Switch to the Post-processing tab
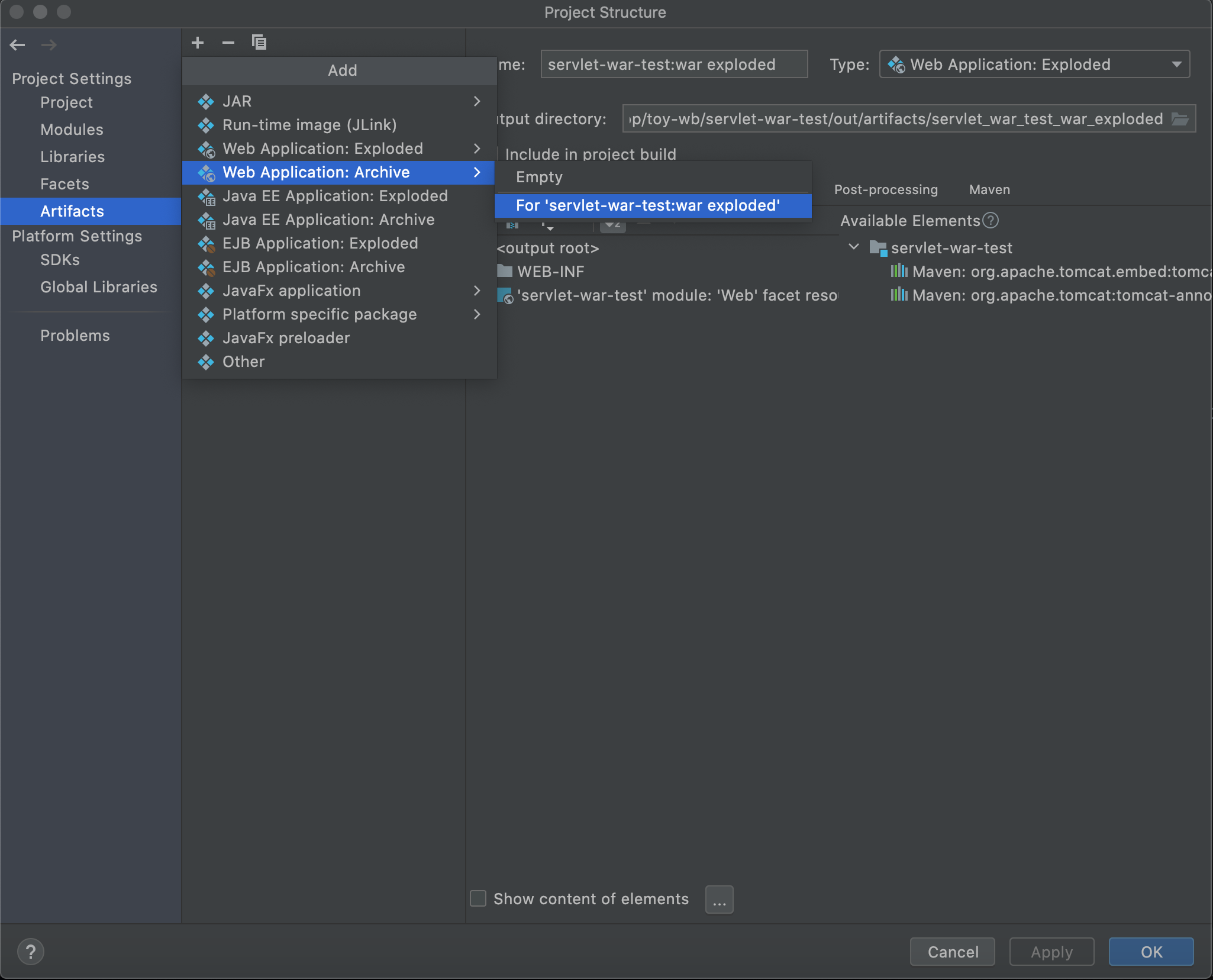 click(886, 190)
